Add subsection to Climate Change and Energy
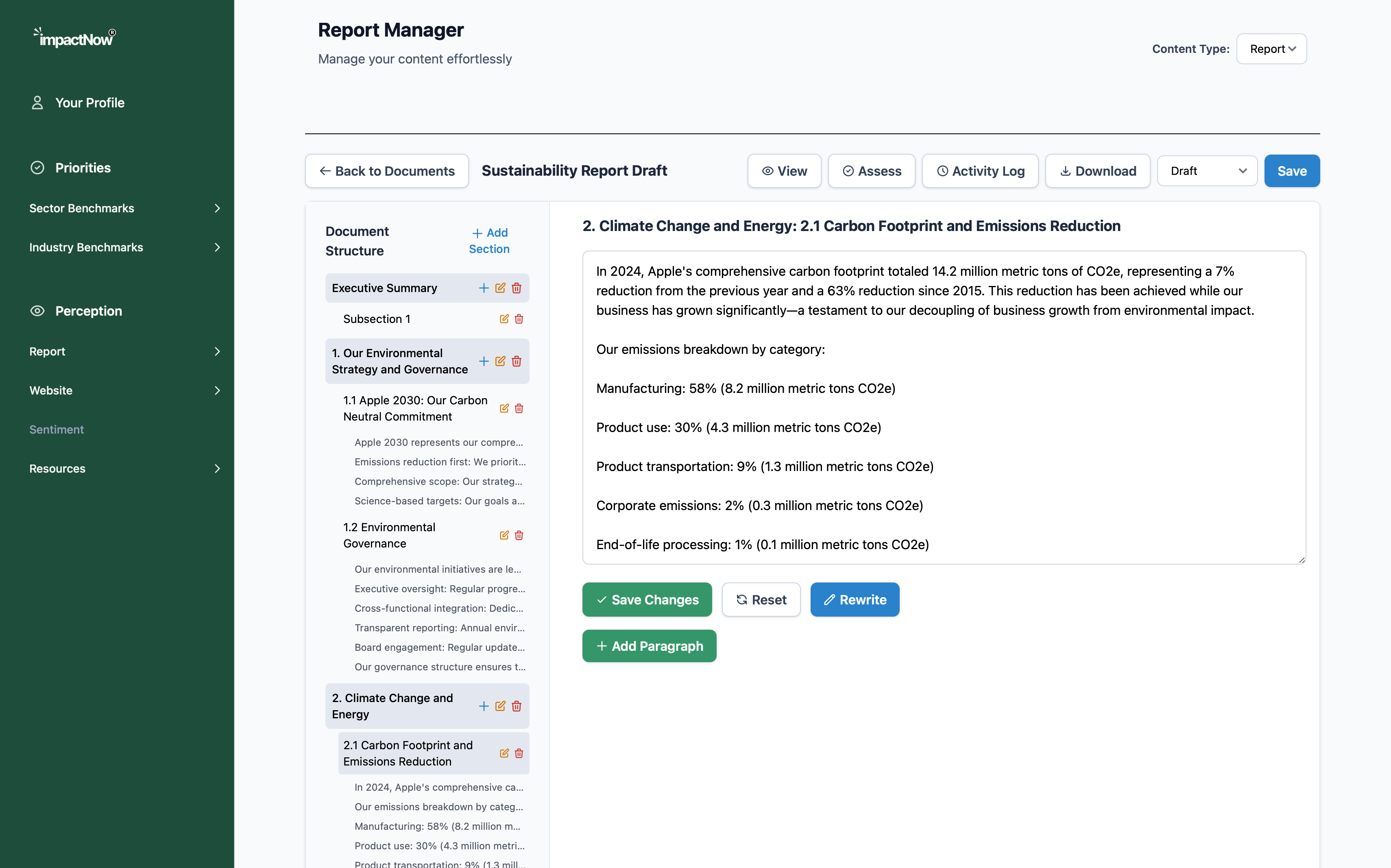Screen dimensions: 1391x868 pos(484,706)
